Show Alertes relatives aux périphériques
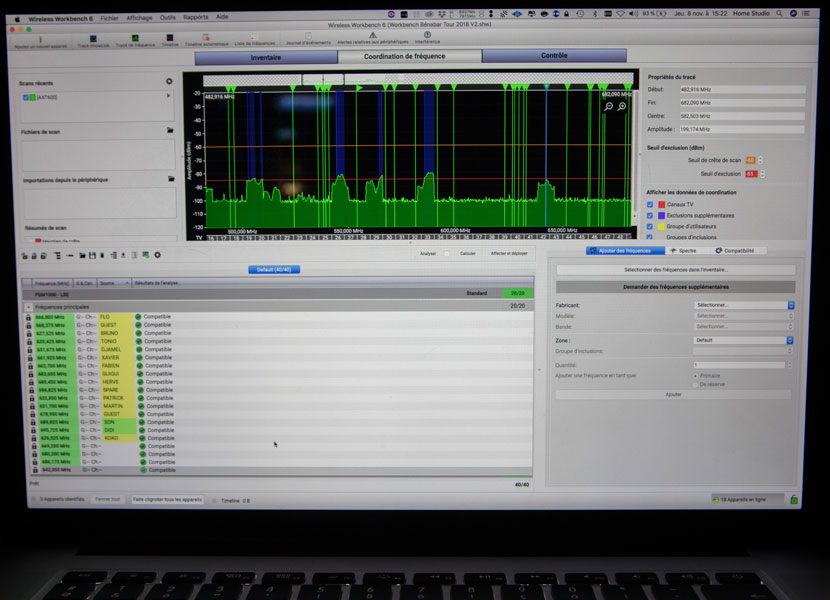The height and width of the screenshot is (600, 830). click(373, 35)
